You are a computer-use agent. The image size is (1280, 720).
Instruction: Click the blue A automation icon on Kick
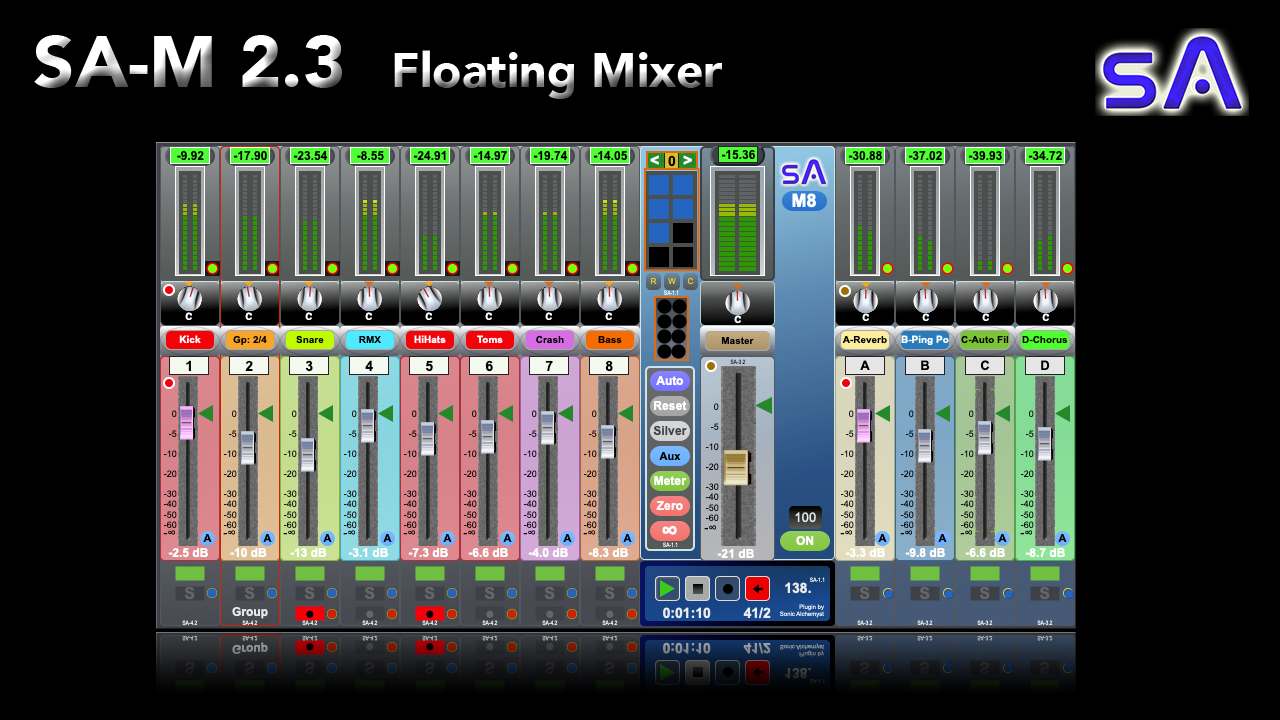[x=207, y=538]
